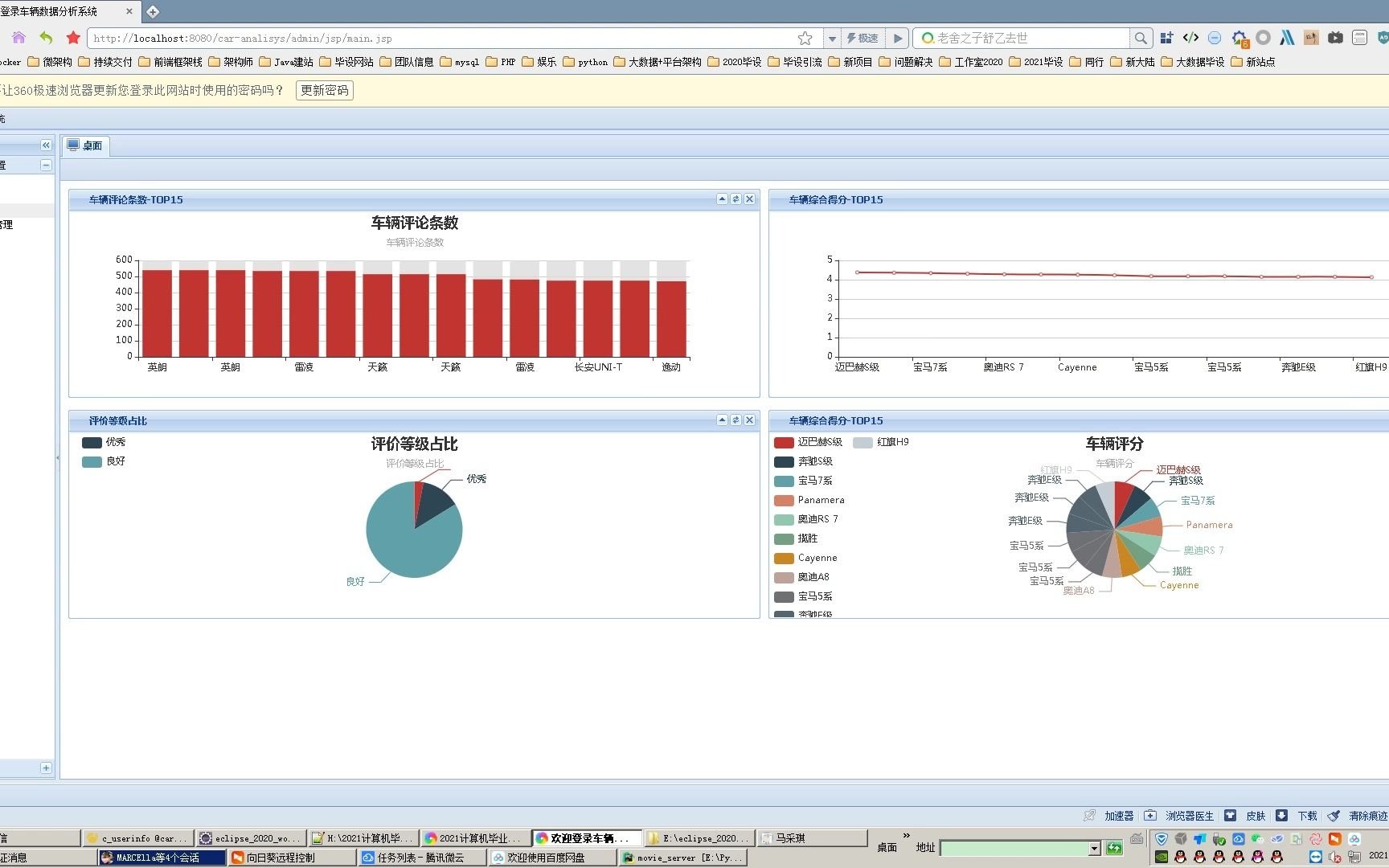Toggle 迈巴赫S级 legend entry

click(x=808, y=442)
